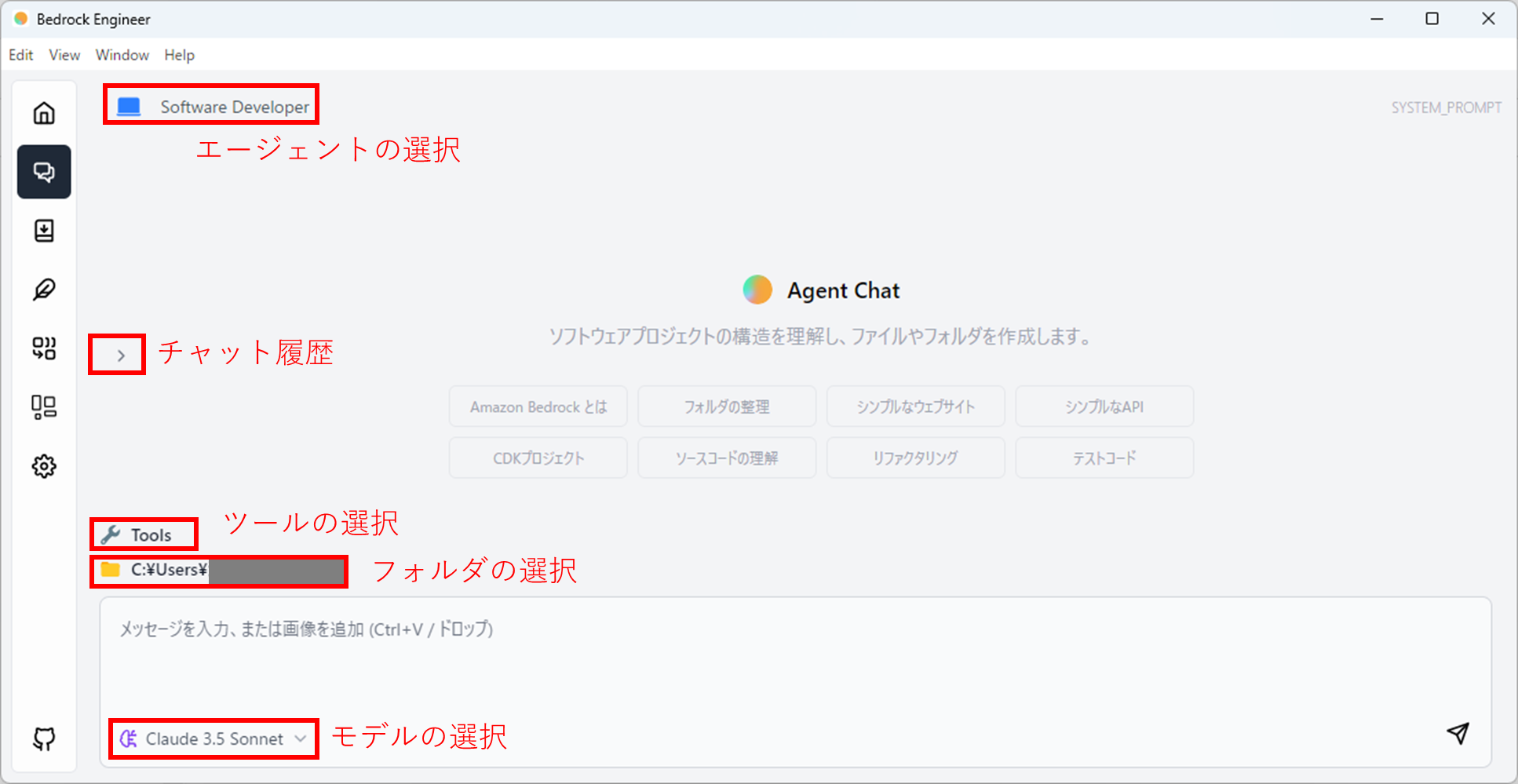
Task: Minimize the Bedrock Engineer window
Action: pyautogui.click(x=1377, y=19)
